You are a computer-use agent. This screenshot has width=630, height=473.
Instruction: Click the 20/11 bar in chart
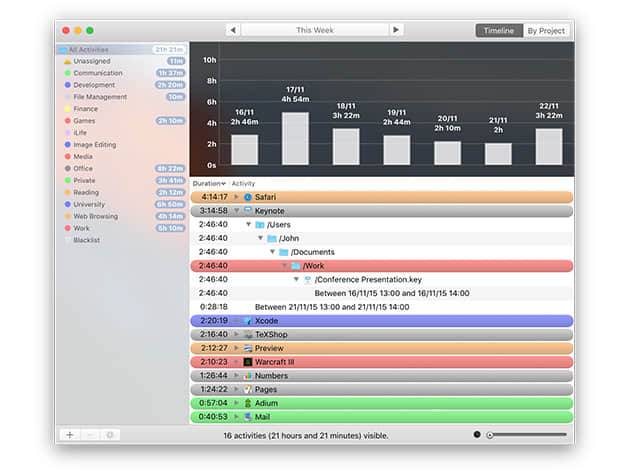pos(447,153)
